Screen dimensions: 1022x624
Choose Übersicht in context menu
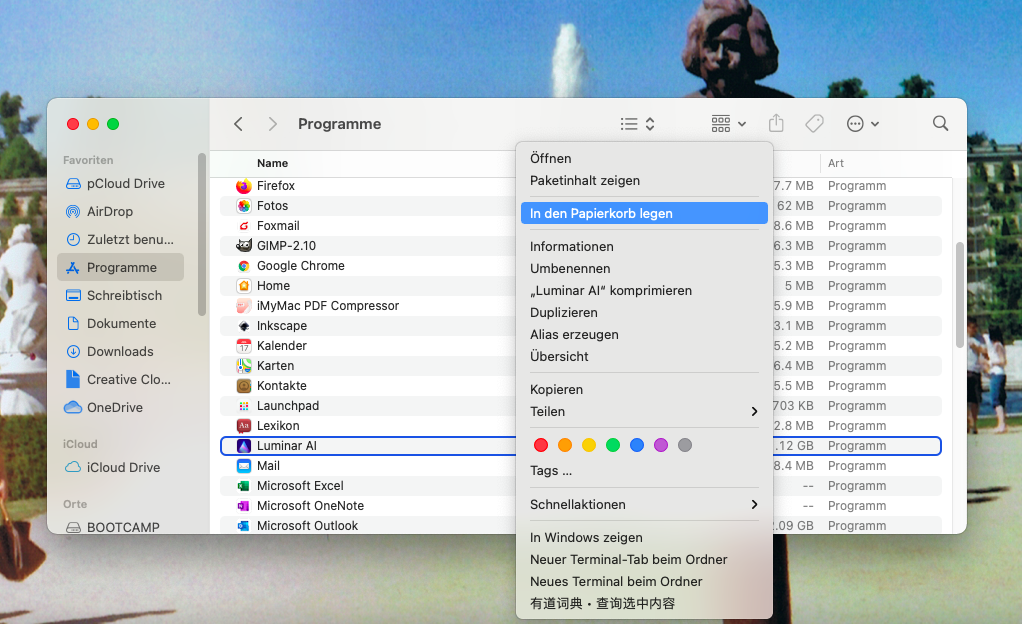(559, 357)
